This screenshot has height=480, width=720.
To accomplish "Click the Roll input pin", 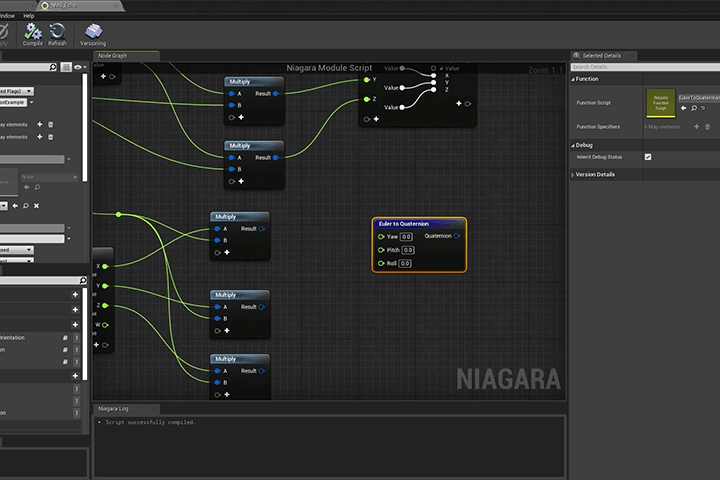I will coord(381,264).
